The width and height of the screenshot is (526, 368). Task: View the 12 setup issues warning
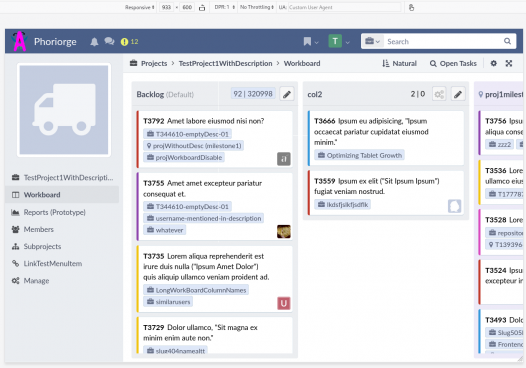[129, 42]
